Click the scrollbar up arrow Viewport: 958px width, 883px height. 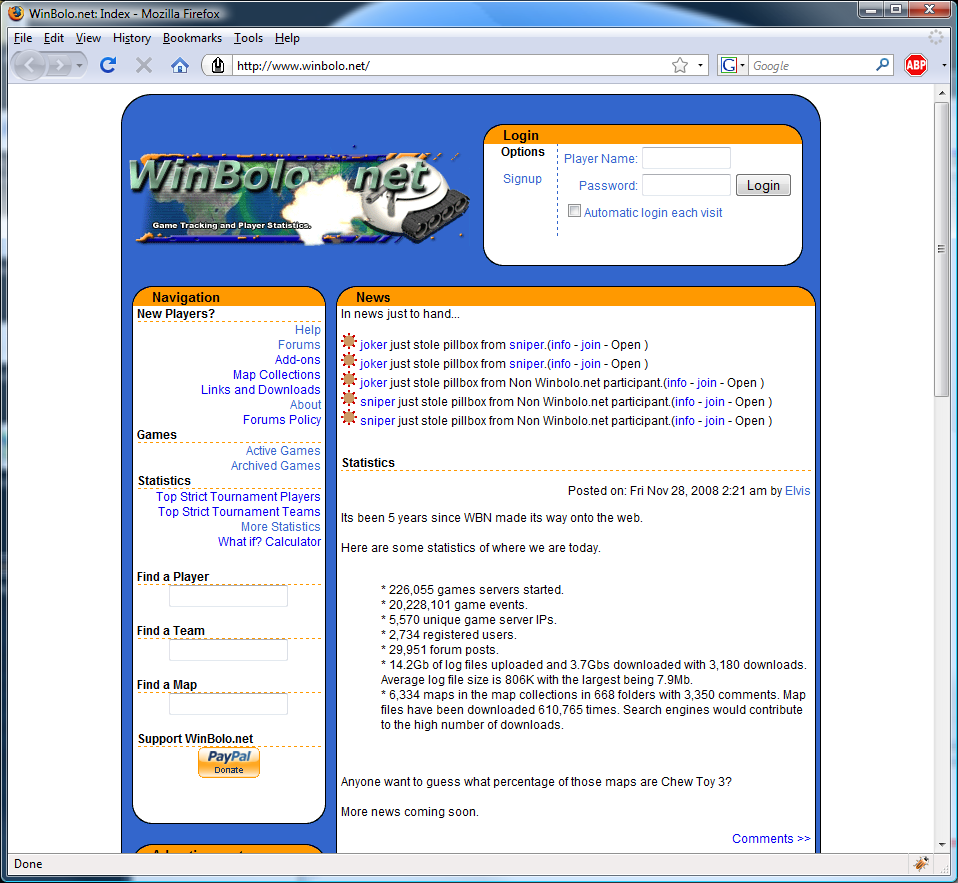tap(942, 93)
